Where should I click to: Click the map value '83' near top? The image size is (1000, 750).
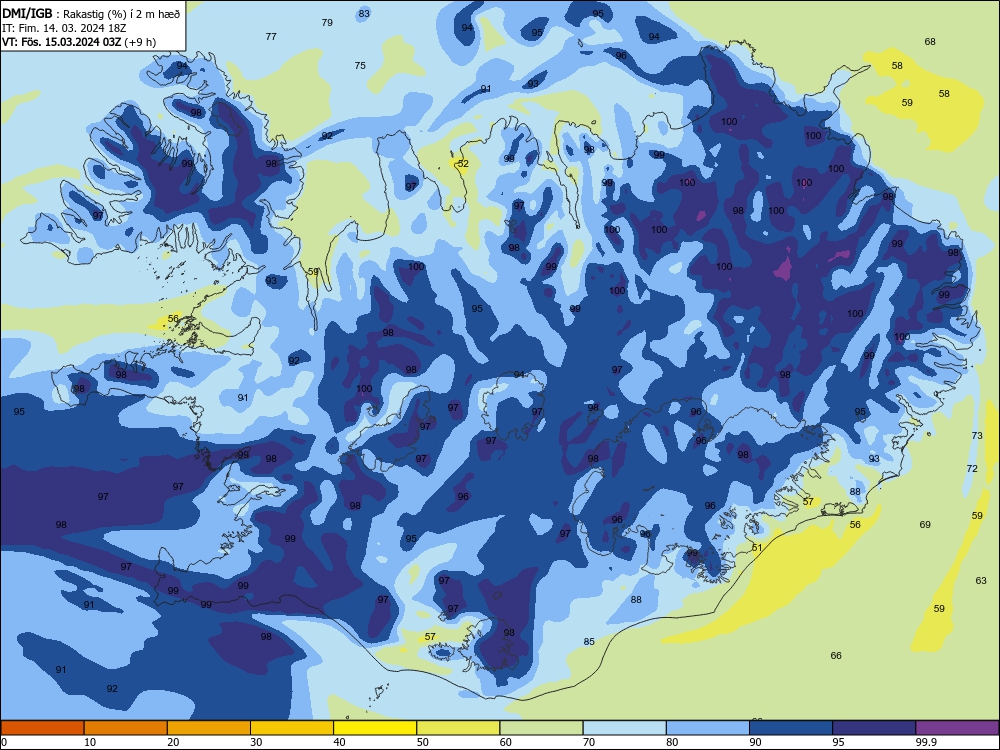(364, 13)
